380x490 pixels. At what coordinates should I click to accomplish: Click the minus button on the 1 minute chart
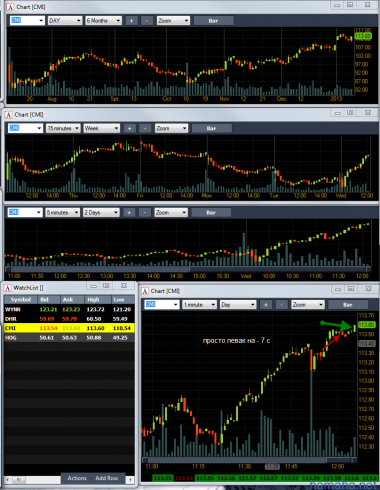coord(281,305)
